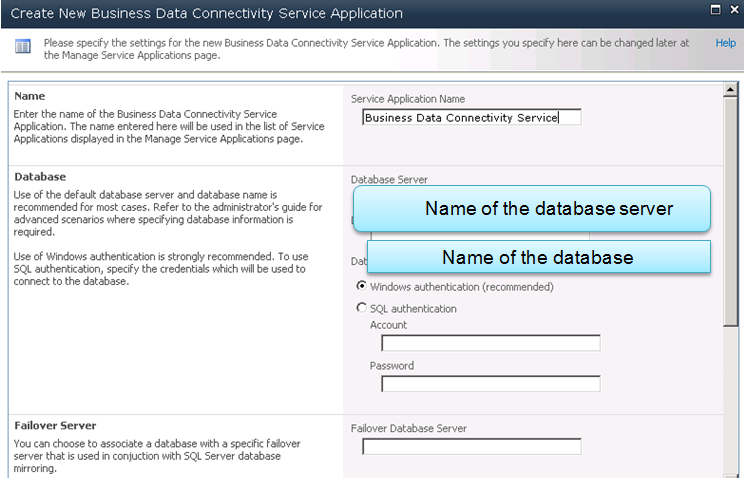Click the Failover Server section heading
Viewport: 745px width, 478px height.
55,425
